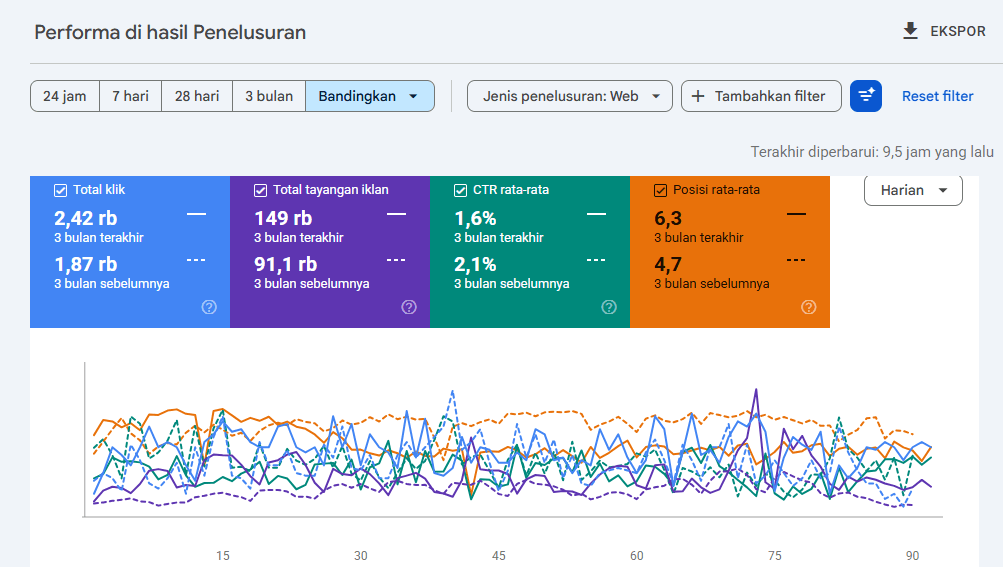Select the 28 hari date range

[197, 96]
